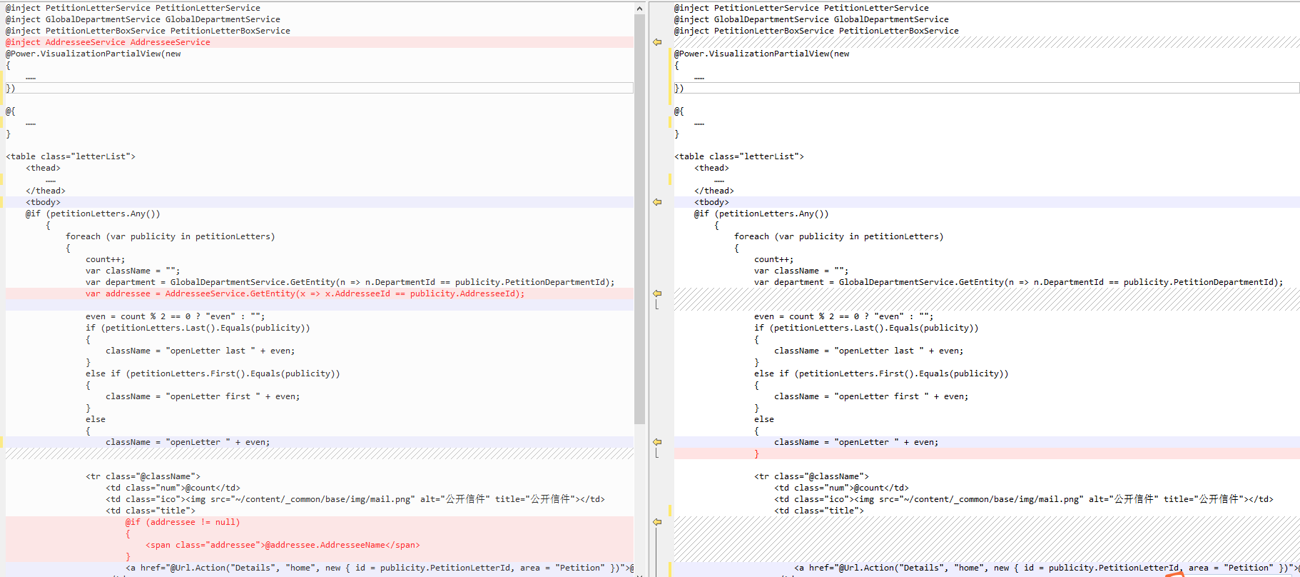Click the red var addressee assignment line

(304, 294)
